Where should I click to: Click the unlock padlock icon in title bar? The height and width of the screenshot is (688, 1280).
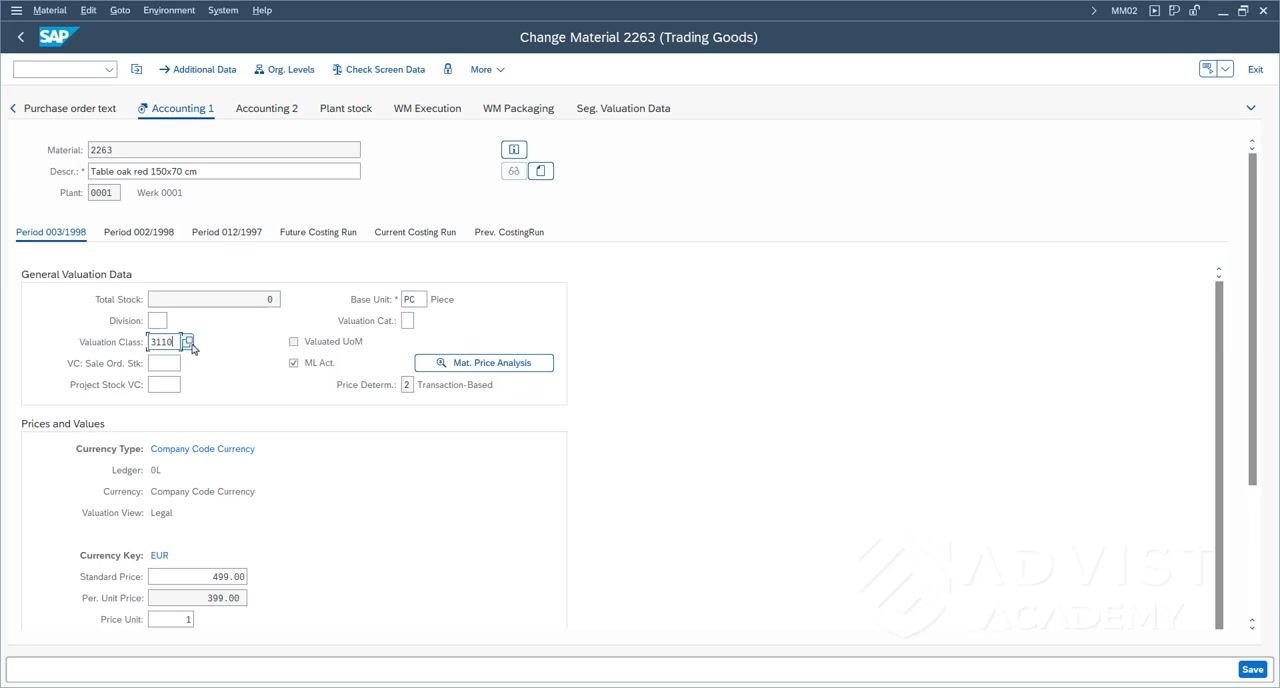click(x=1194, y=10)
